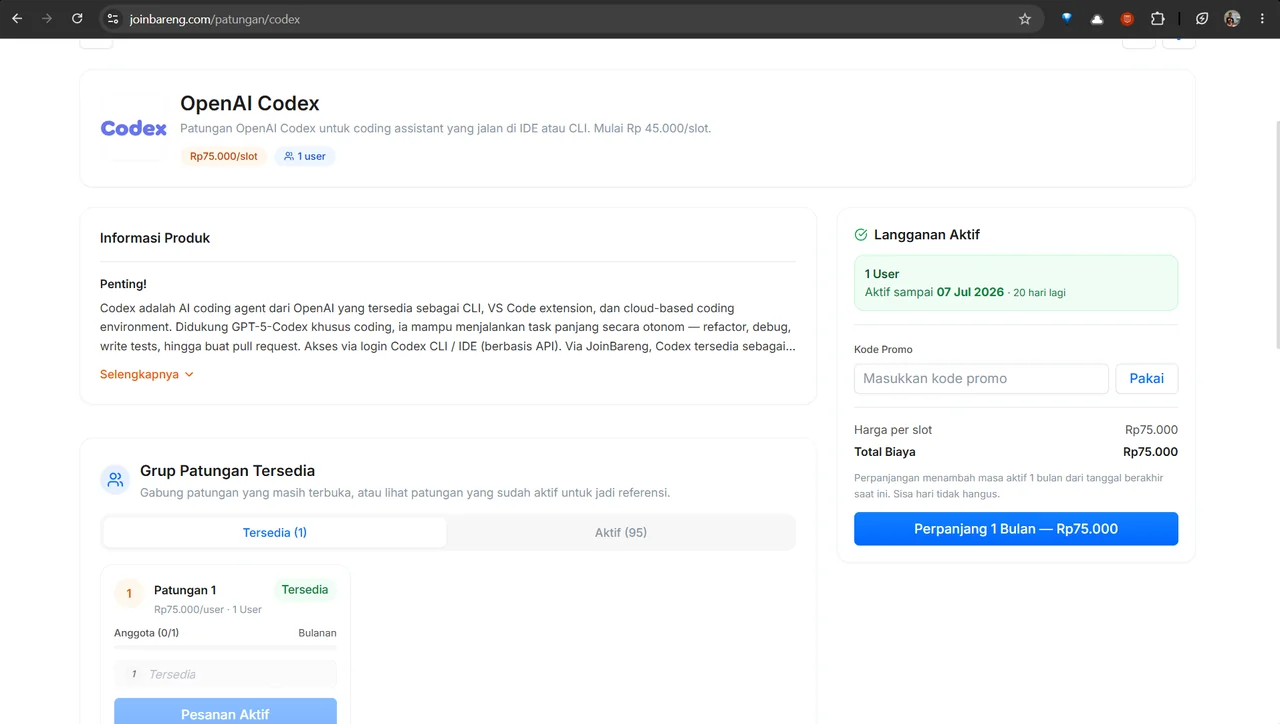The height and width of the screenshot is (724, 1280).
Task: Reload the current page
Action: coord(77,19)
